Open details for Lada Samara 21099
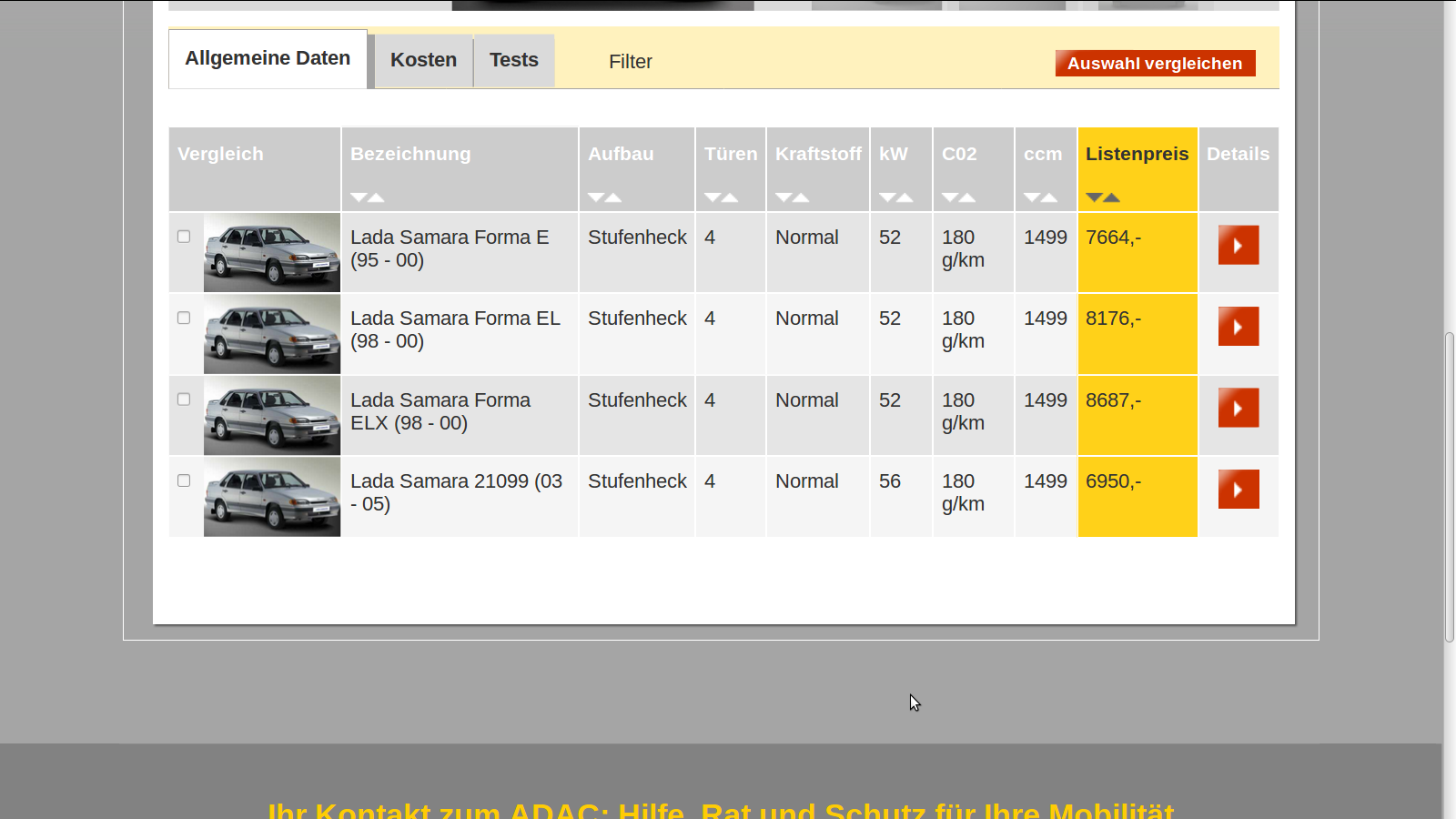 click(1239, 489)
